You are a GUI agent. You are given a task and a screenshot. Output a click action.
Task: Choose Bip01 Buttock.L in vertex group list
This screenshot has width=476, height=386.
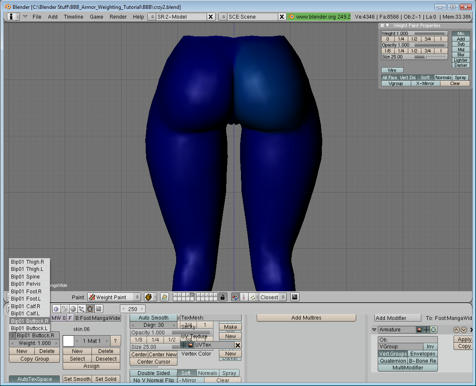pos(29,328)
